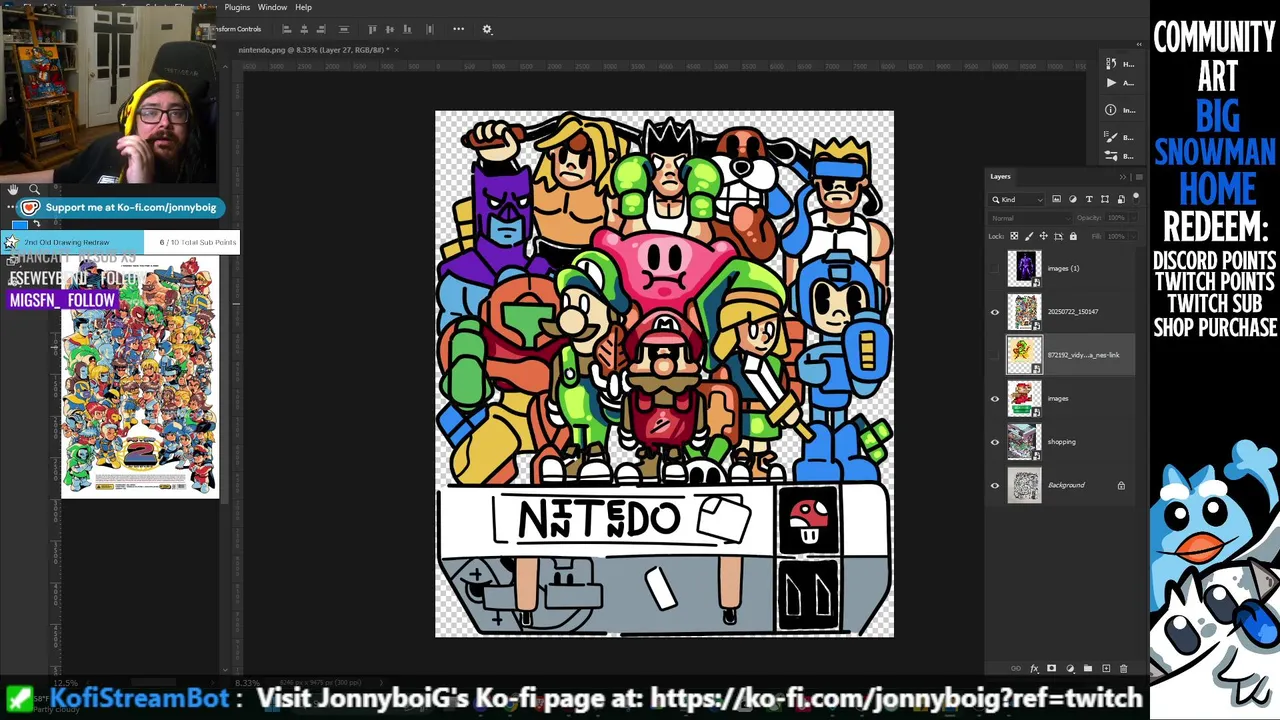Click the smart object filter icon
The image size is (1280, 720).
point(1120,199)
